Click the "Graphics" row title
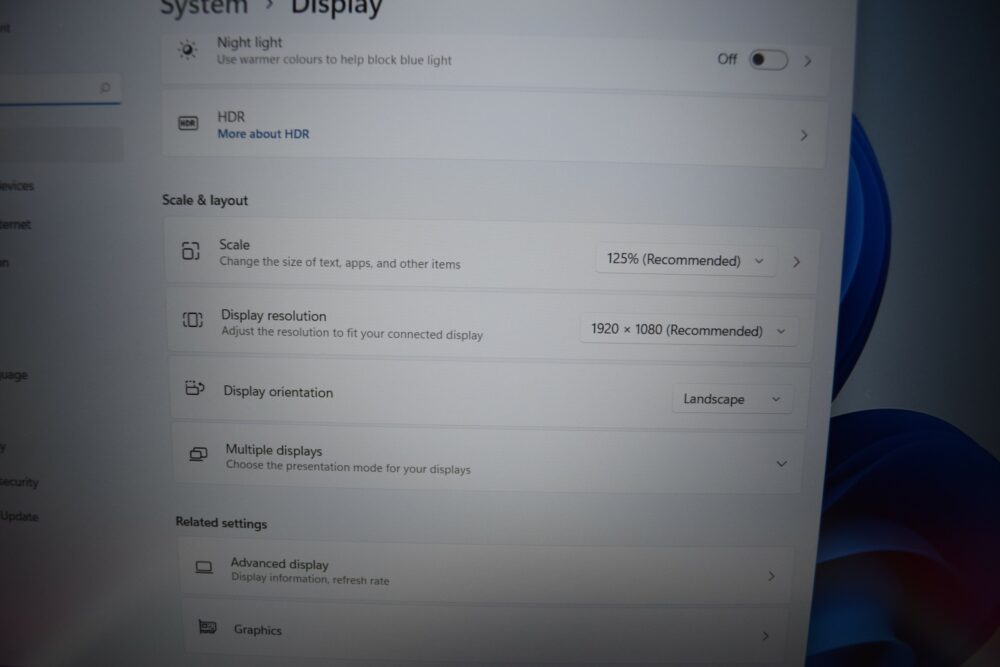The width and height of the screenshot is (1000, 667). tap(258, 629)
